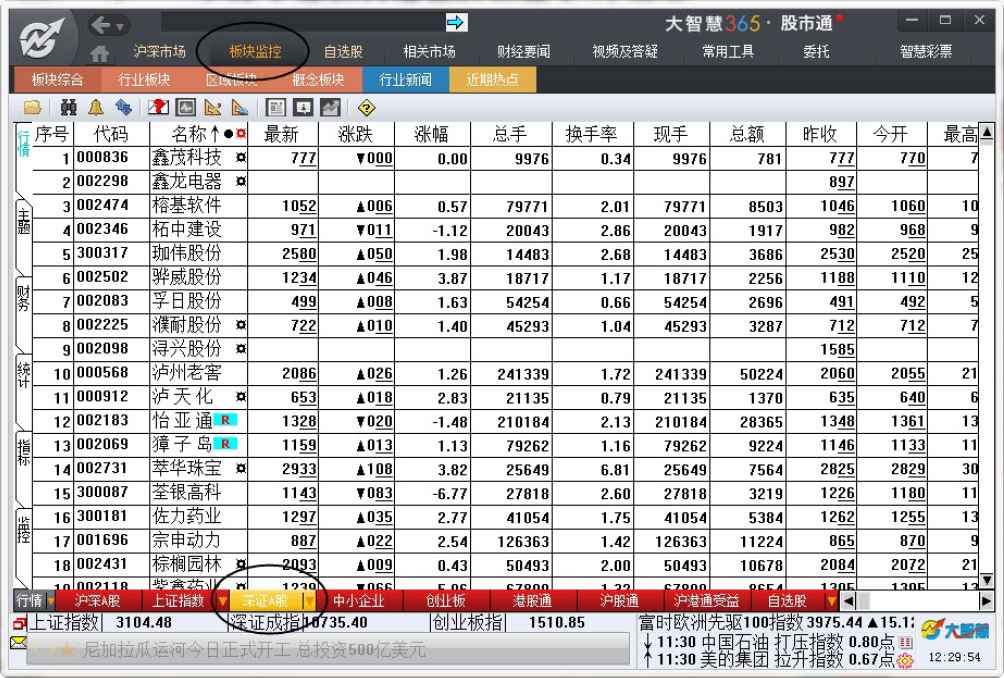Expand the 行情 dropdown at bottom left
The height and width of the screenshot is (678, 1004).
(x=50, y=601)
